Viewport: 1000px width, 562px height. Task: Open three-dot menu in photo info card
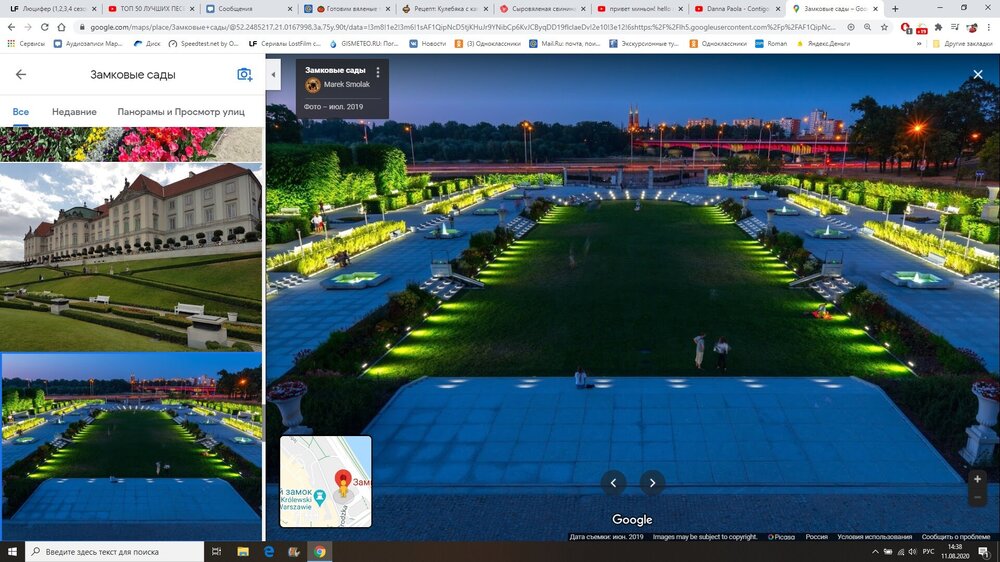(x=378, y=72)
